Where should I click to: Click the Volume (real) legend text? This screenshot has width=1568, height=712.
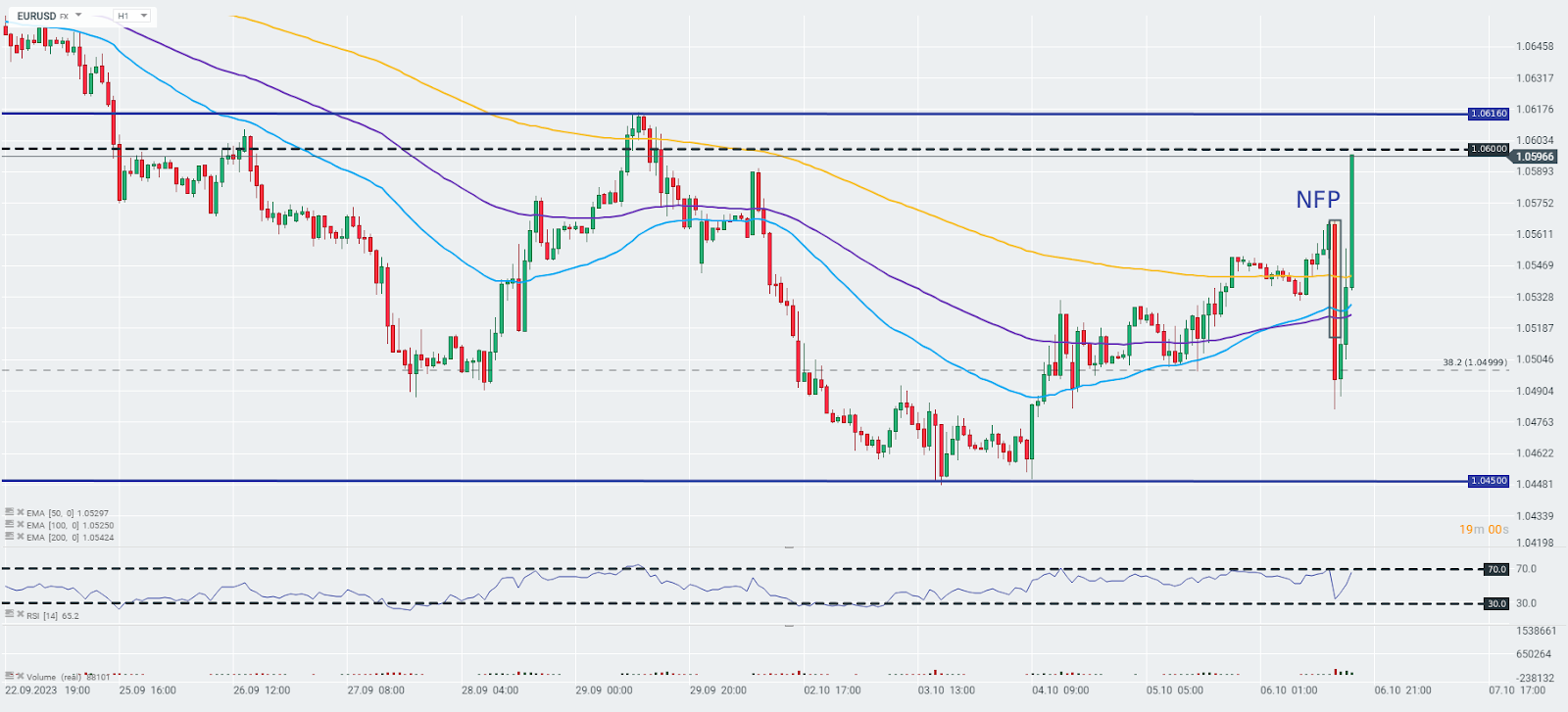point(68,677)
